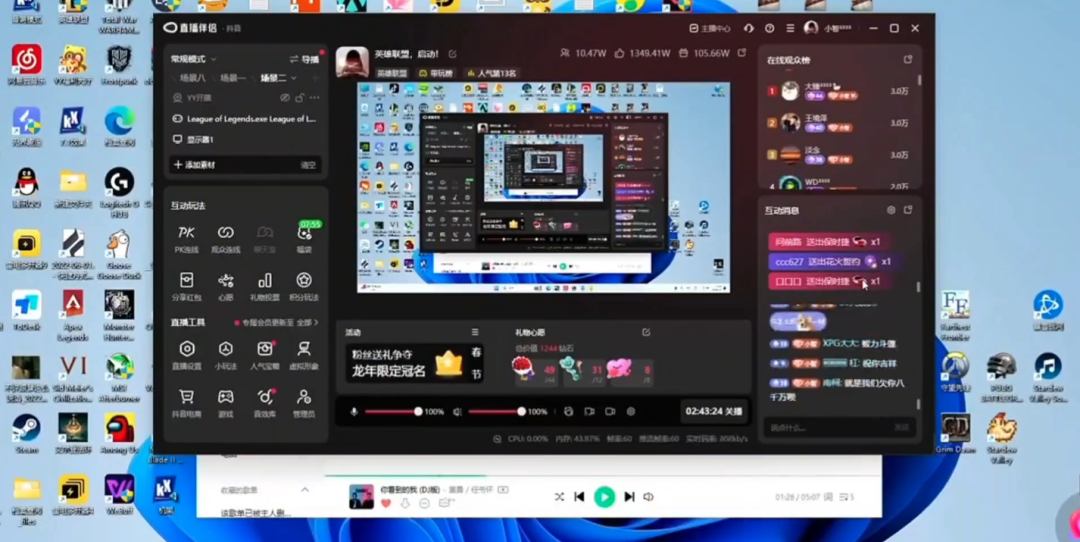Edit the 礼物心愿 gift wish list
Image resolution: width=1080 pixels, height=542 pixels.
(x=646, y=332)
